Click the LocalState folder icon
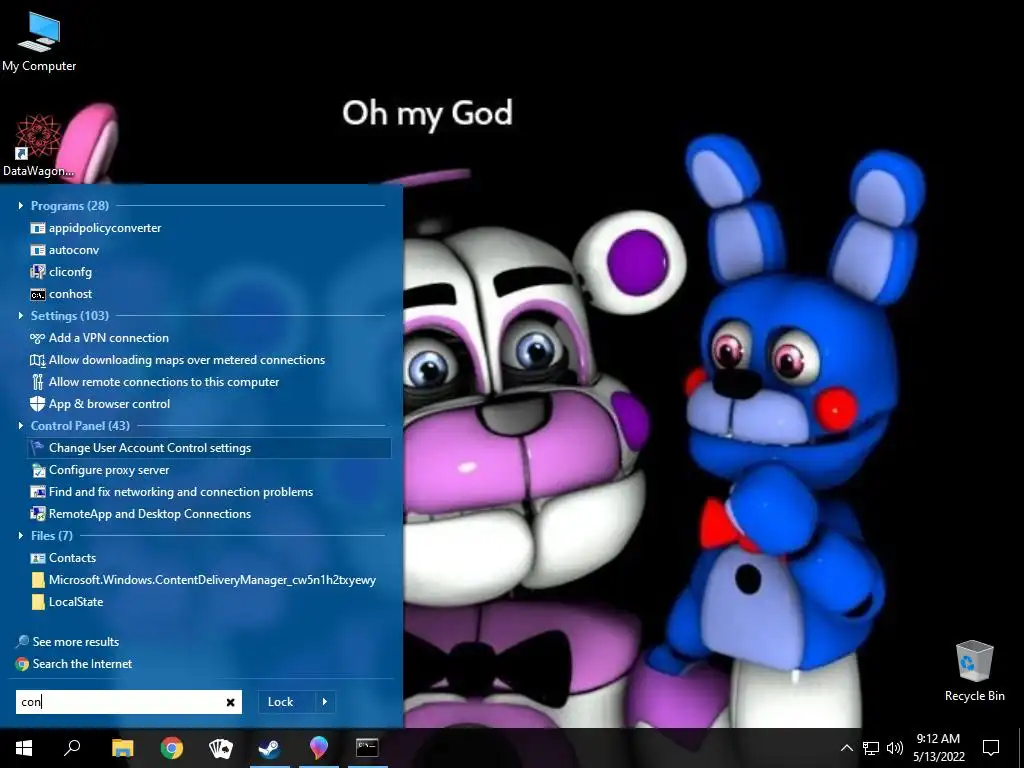This screenshot has height=768, width=1024. pyautogui.click(x=38, y=602)
